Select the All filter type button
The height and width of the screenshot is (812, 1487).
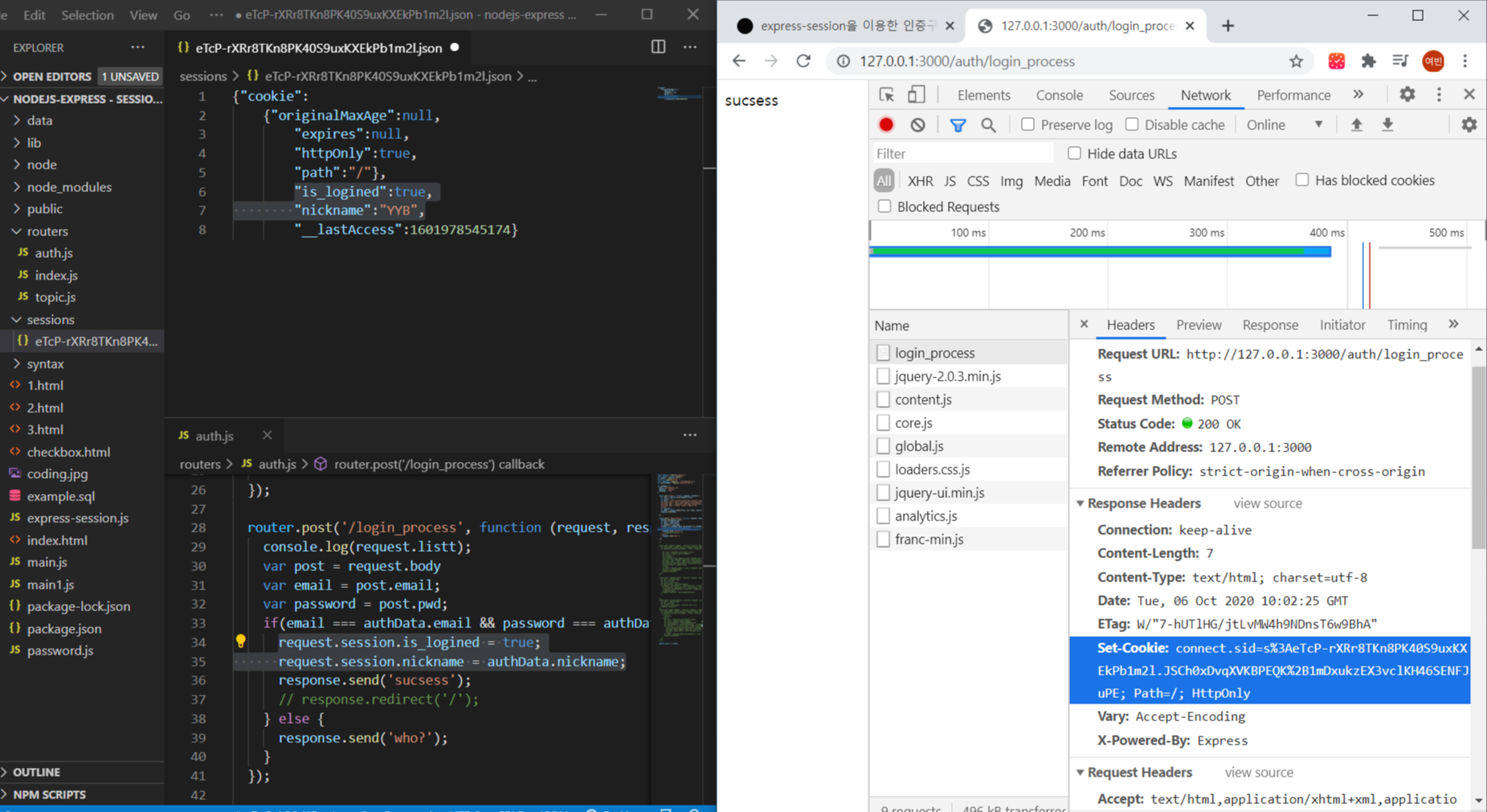pyautogui.click(x=884, y=181)
